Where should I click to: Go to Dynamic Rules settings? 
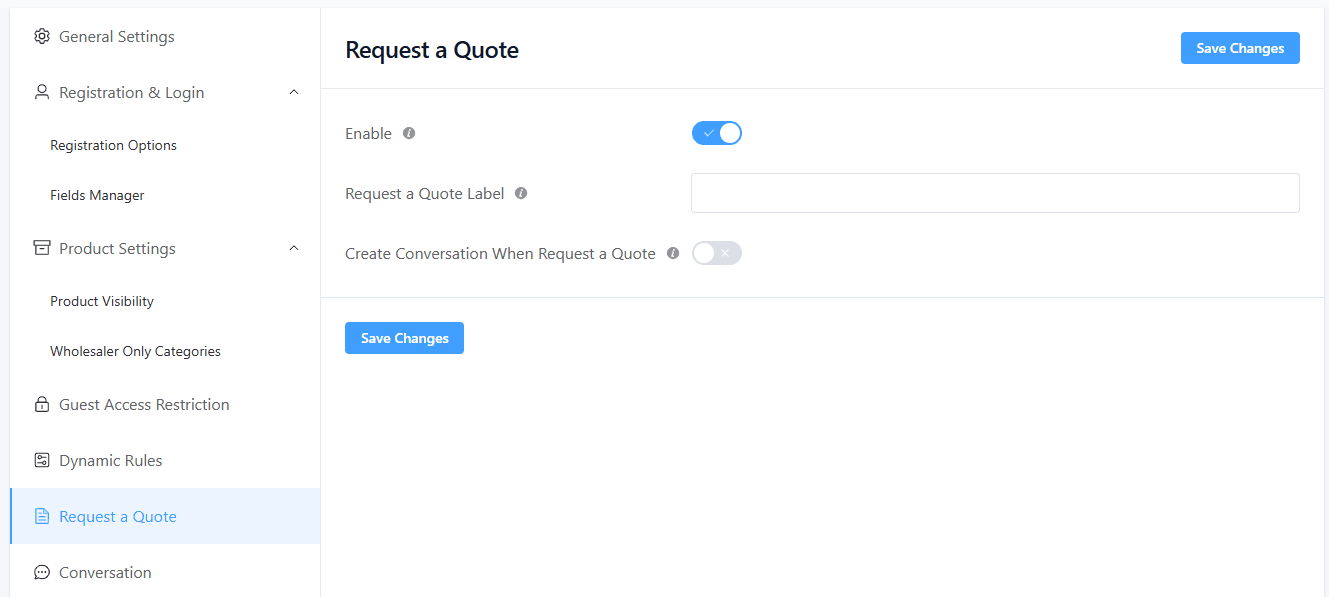(x=165, y=461)
